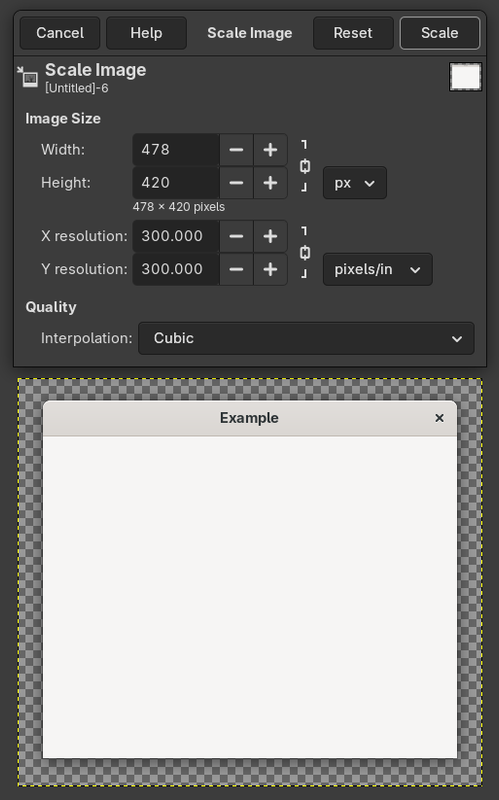Image resolution: width=499 pixels, height=800 pixels.
Task: Focus the X resolution field
Action: coord(176,236)
